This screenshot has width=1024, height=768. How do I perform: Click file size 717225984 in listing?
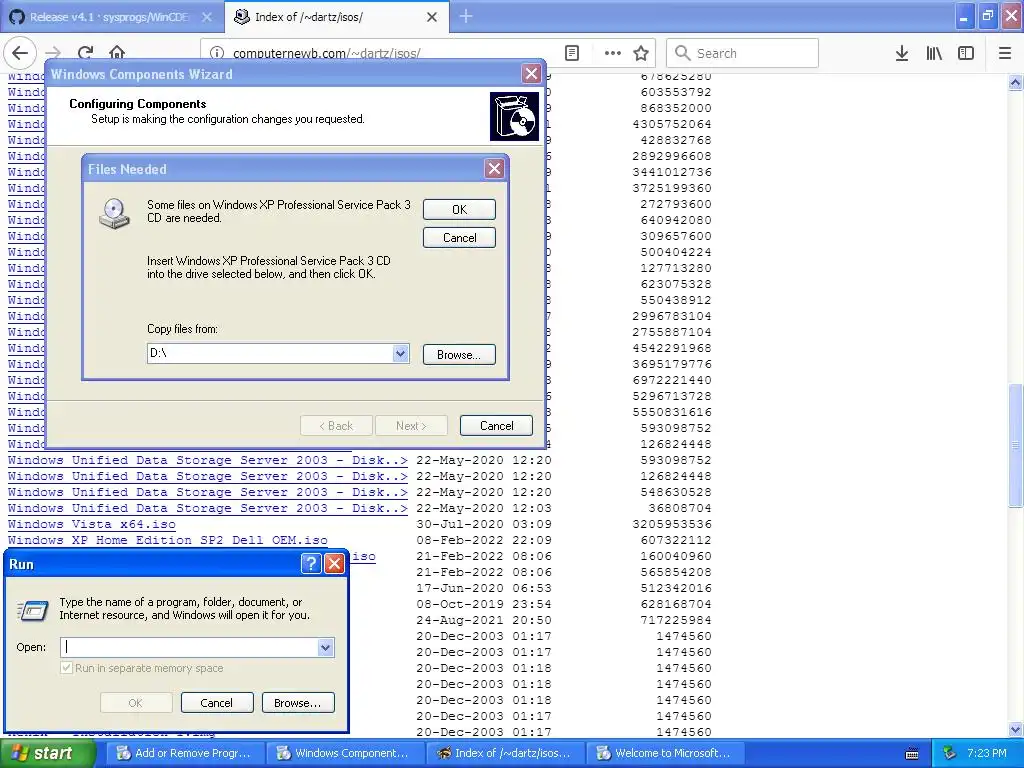(676, 620)
